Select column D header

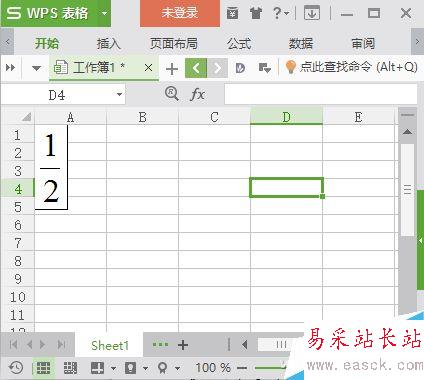point(286,117)
